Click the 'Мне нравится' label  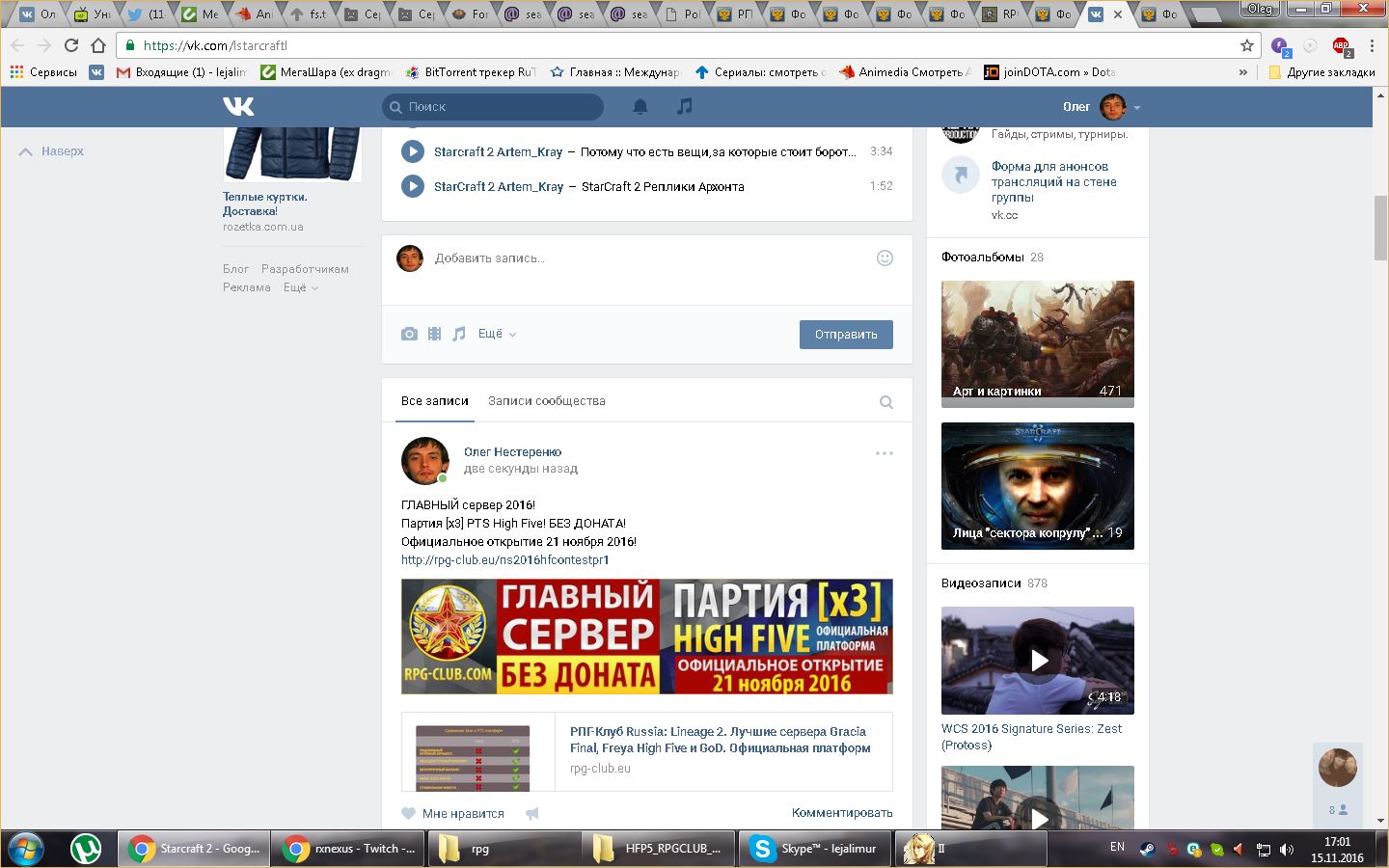(463, 814)
